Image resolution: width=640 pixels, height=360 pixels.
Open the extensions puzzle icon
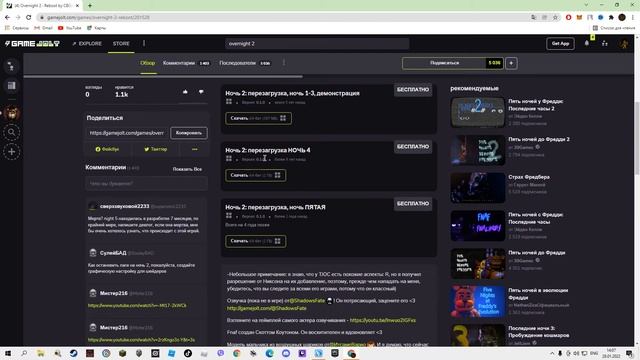click(611, 17)
